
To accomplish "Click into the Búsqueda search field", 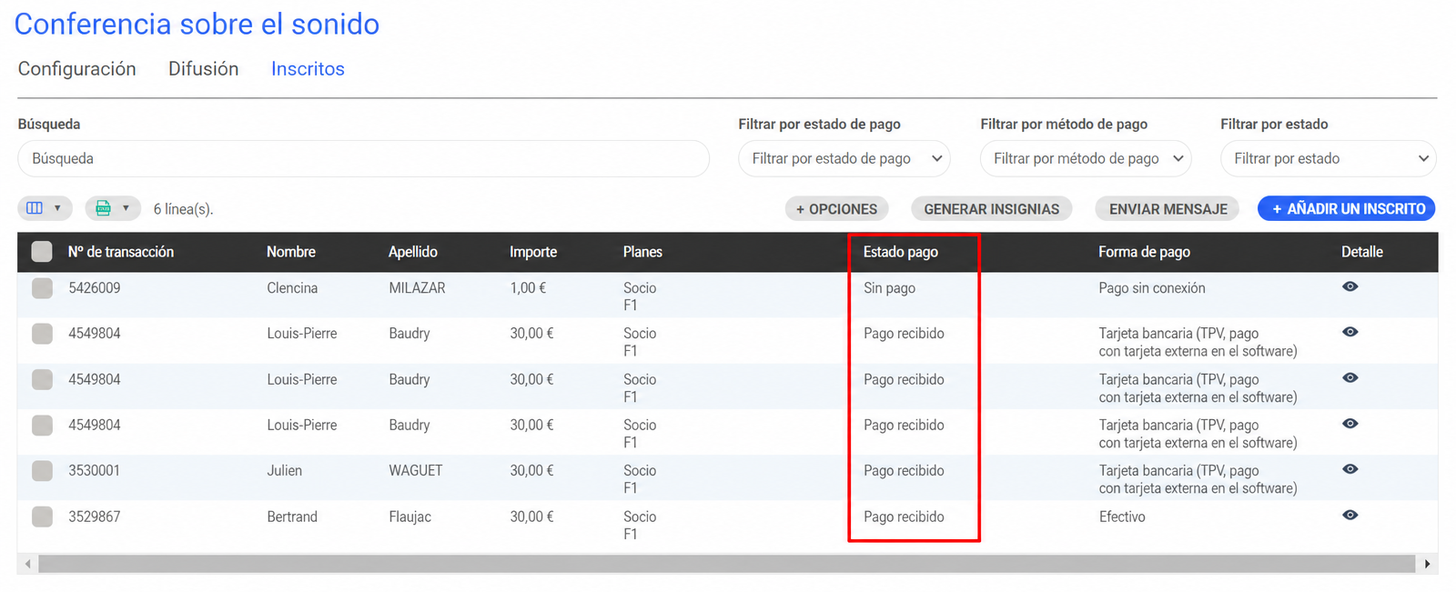I will pyautogui.click(x=363, y=158).
